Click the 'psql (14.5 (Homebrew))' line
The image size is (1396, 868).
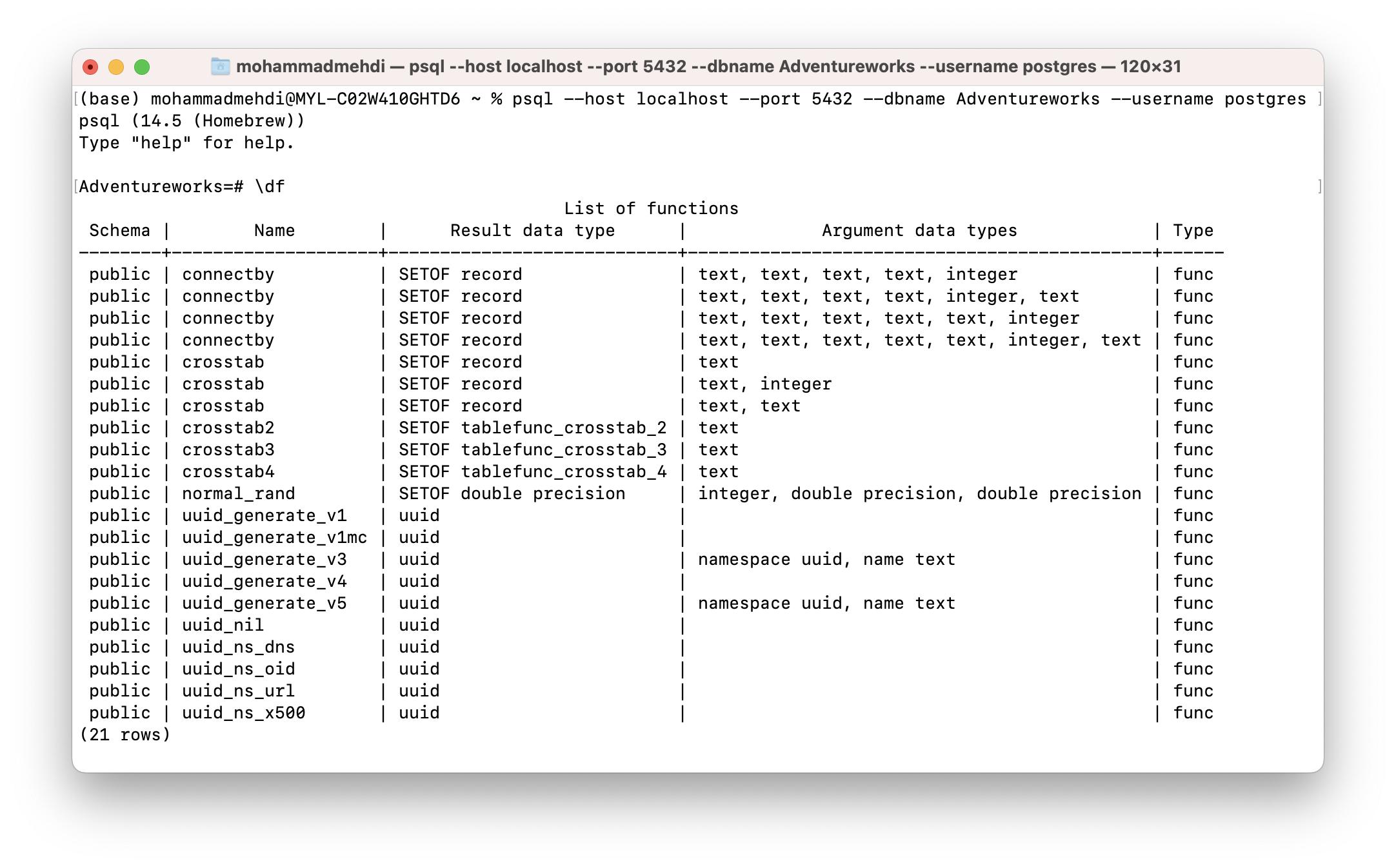click(192, 121)
